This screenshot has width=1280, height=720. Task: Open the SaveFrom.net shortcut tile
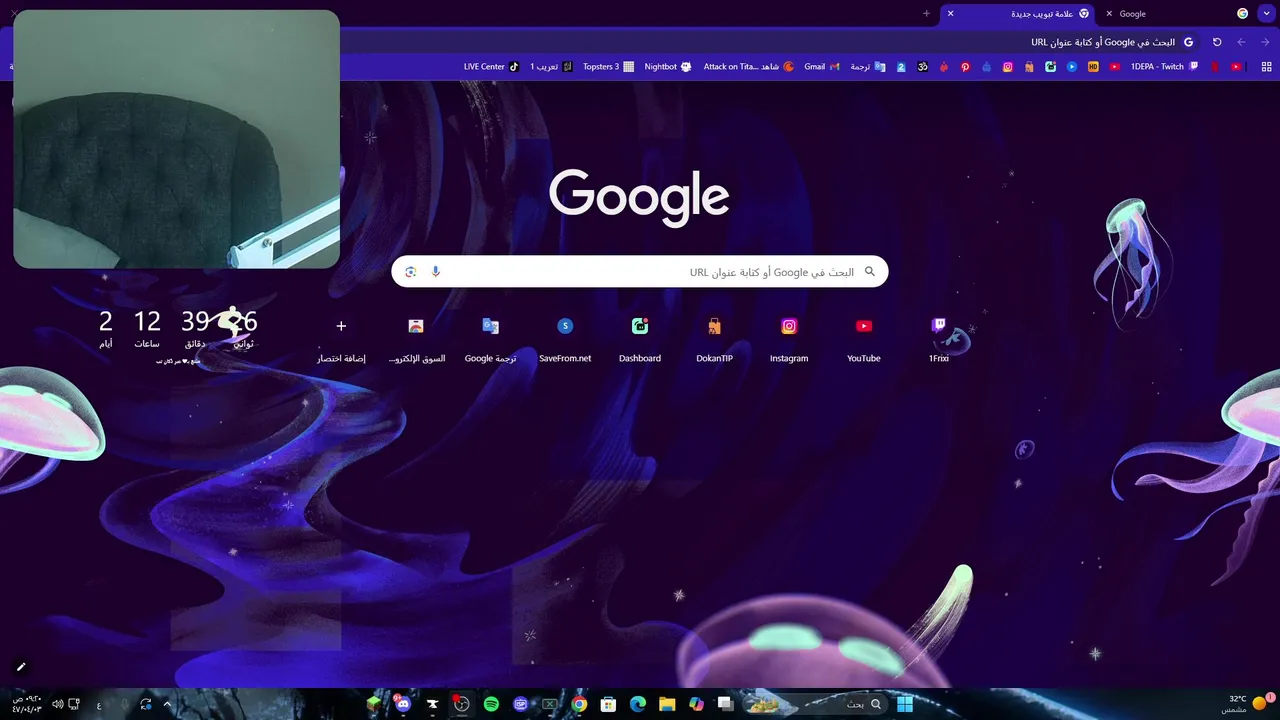click(x=565, y=338)
